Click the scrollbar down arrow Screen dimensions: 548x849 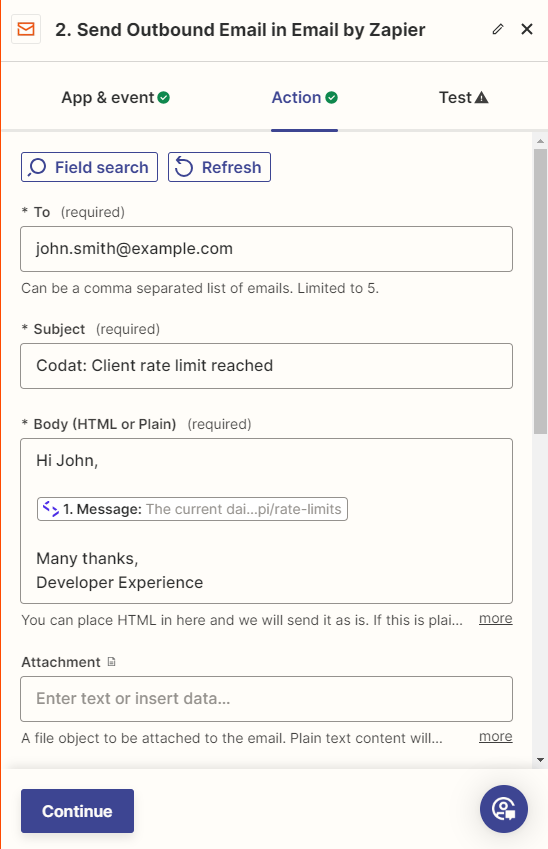click(x=540, y=760)
